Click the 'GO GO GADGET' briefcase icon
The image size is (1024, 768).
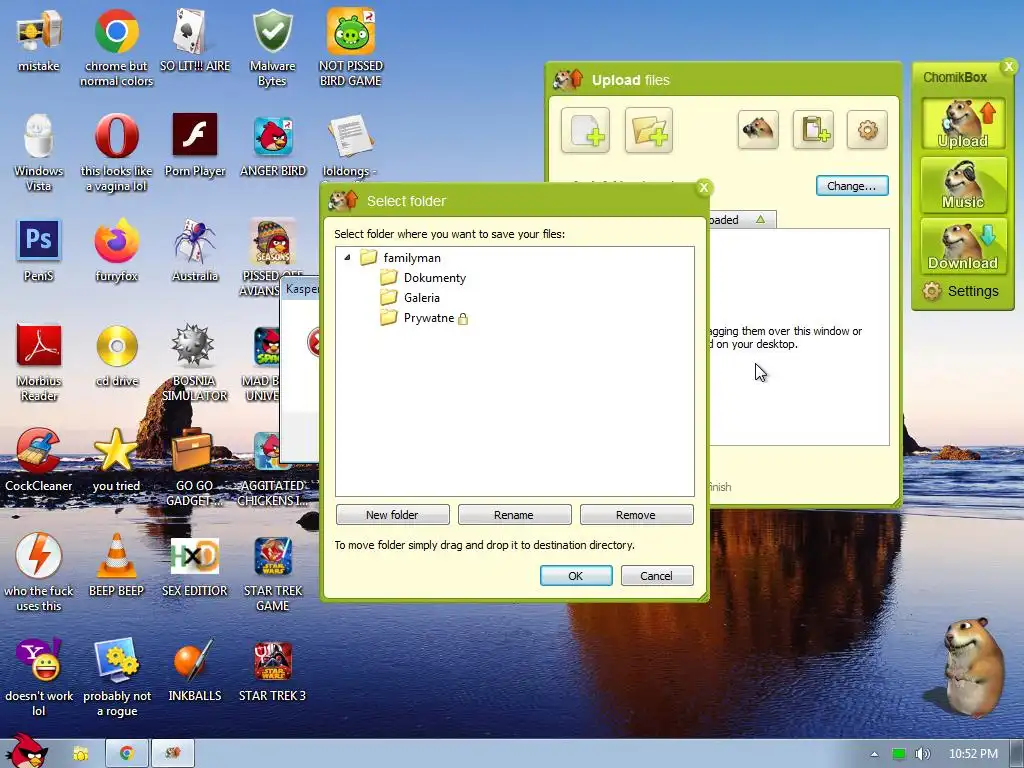[195, 468]
